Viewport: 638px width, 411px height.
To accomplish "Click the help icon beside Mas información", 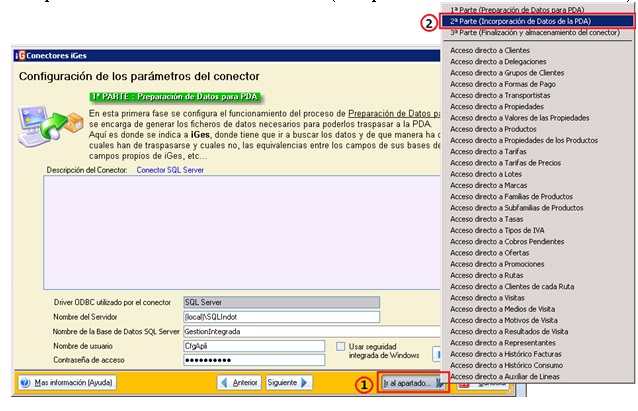I will tap(24, 382).
